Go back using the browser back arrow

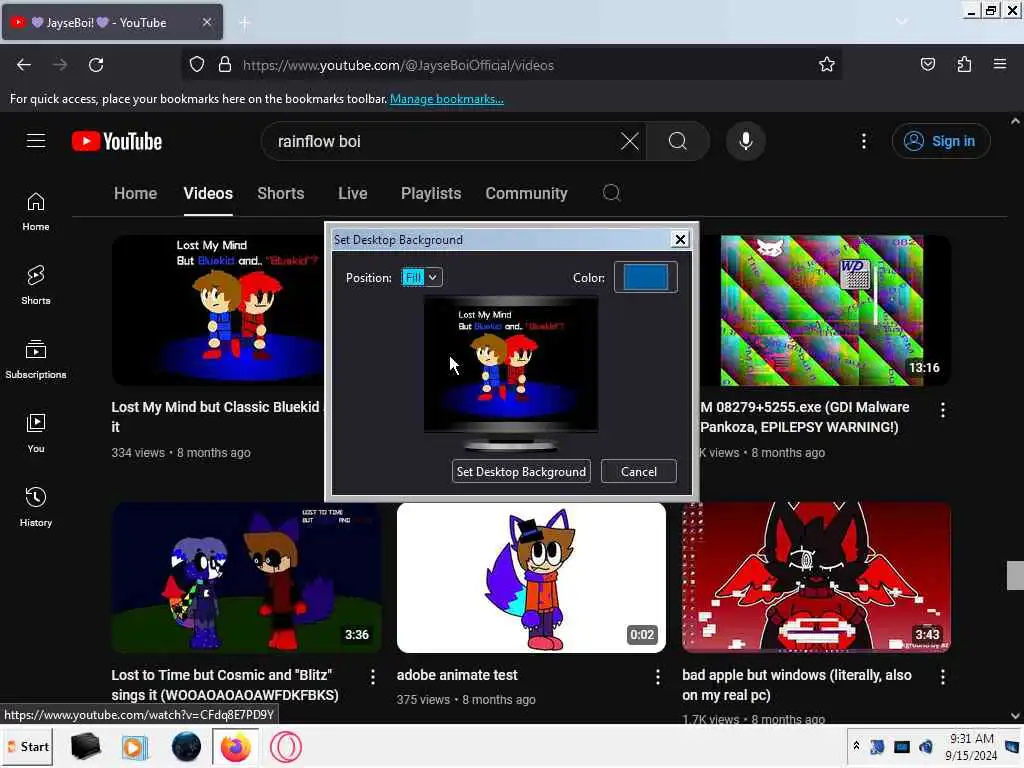coord(24,65)
